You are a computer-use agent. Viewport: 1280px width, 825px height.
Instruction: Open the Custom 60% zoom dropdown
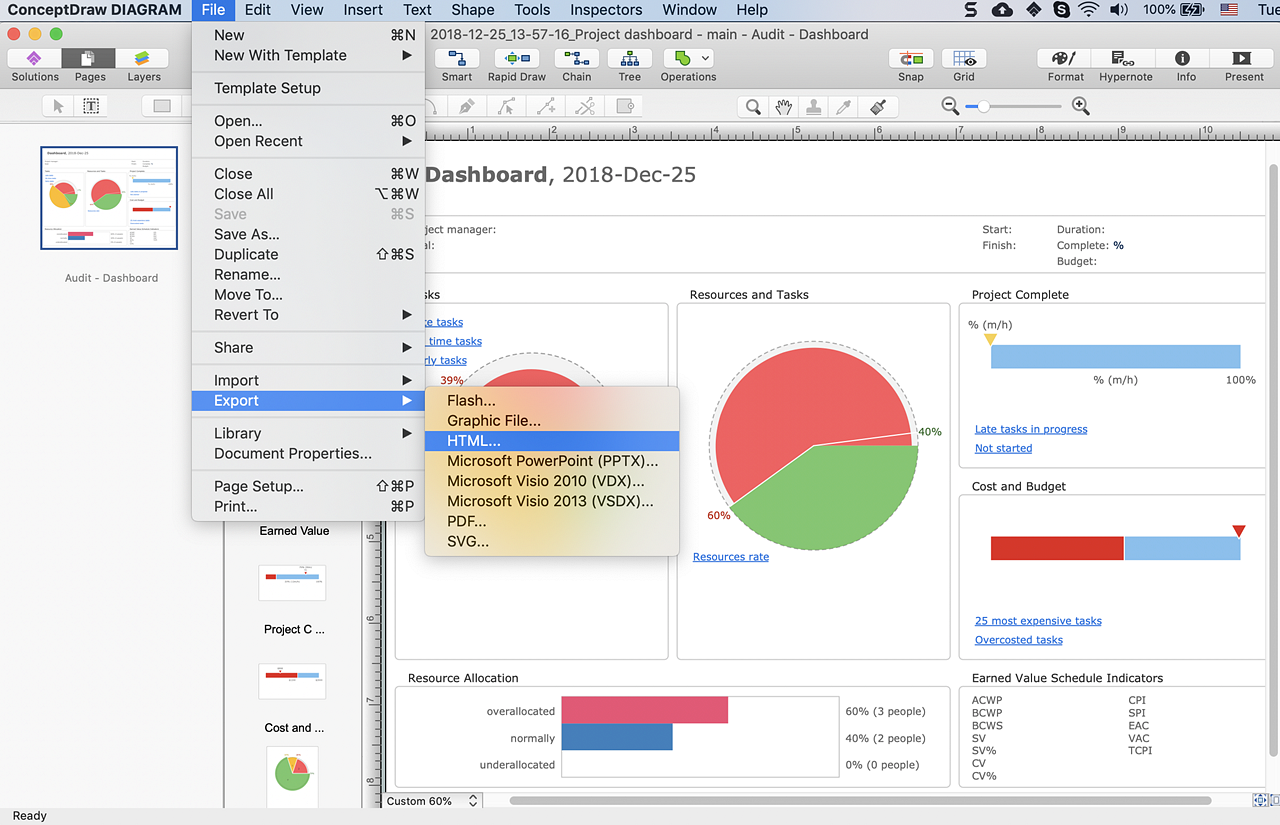474,801
